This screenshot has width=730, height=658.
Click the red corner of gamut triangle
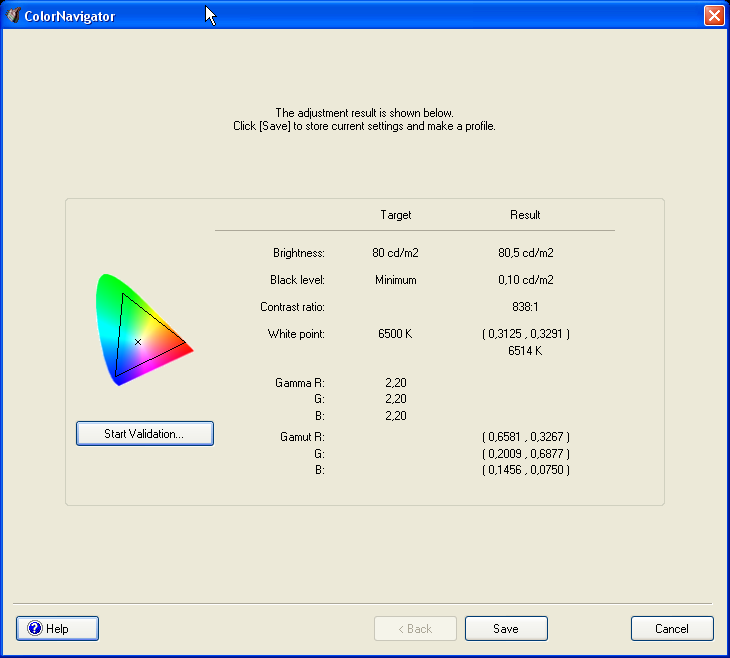[186, 346]
